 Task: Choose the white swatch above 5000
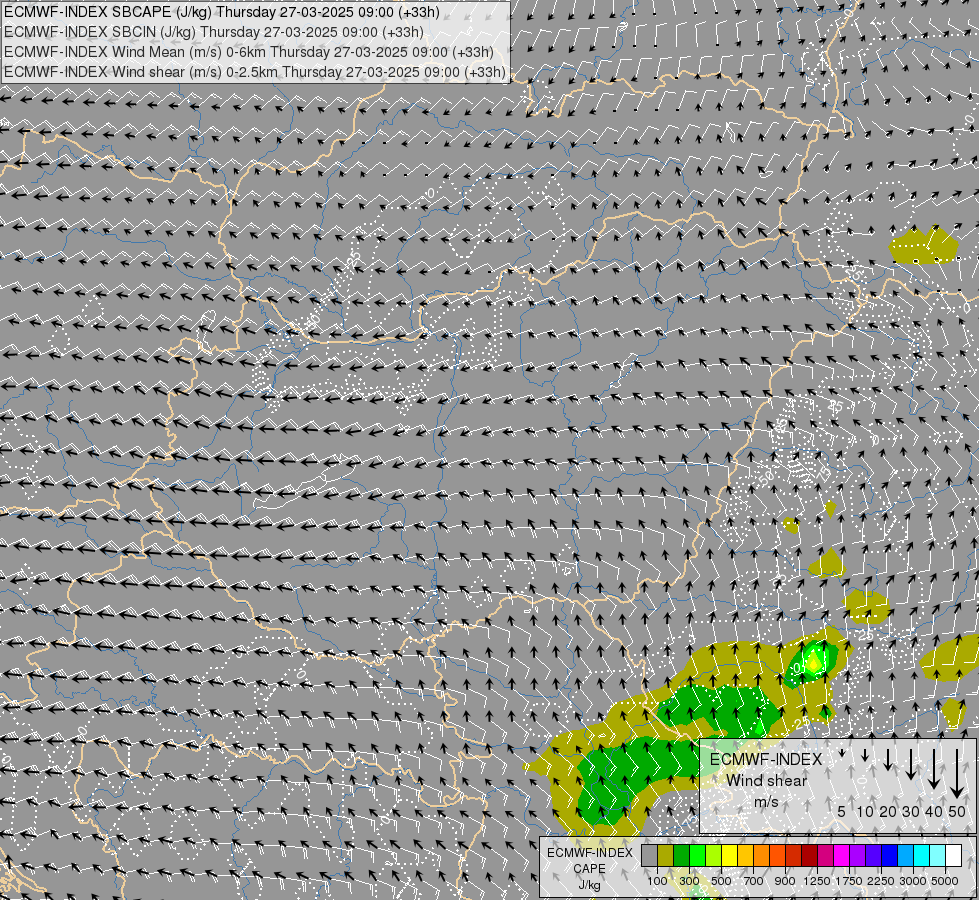click(955, 856)
